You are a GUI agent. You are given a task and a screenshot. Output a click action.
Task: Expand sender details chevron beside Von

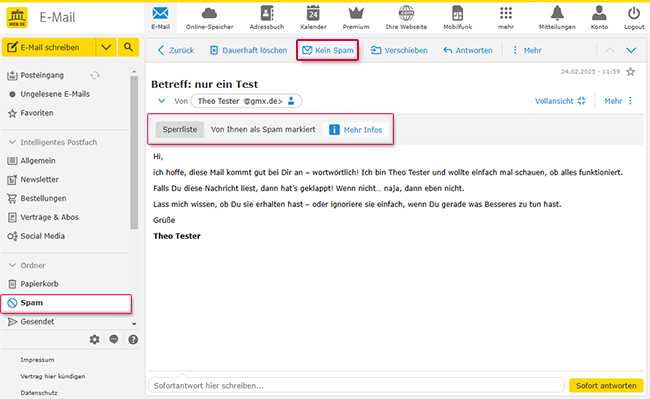162,101
